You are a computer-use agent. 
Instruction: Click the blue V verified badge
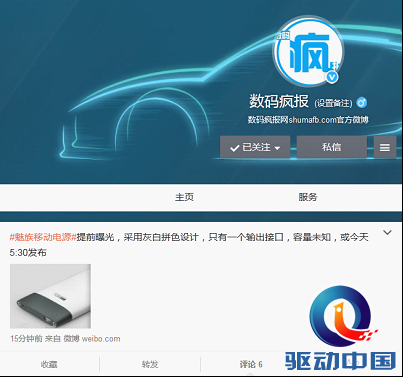(x=332, y=77)
